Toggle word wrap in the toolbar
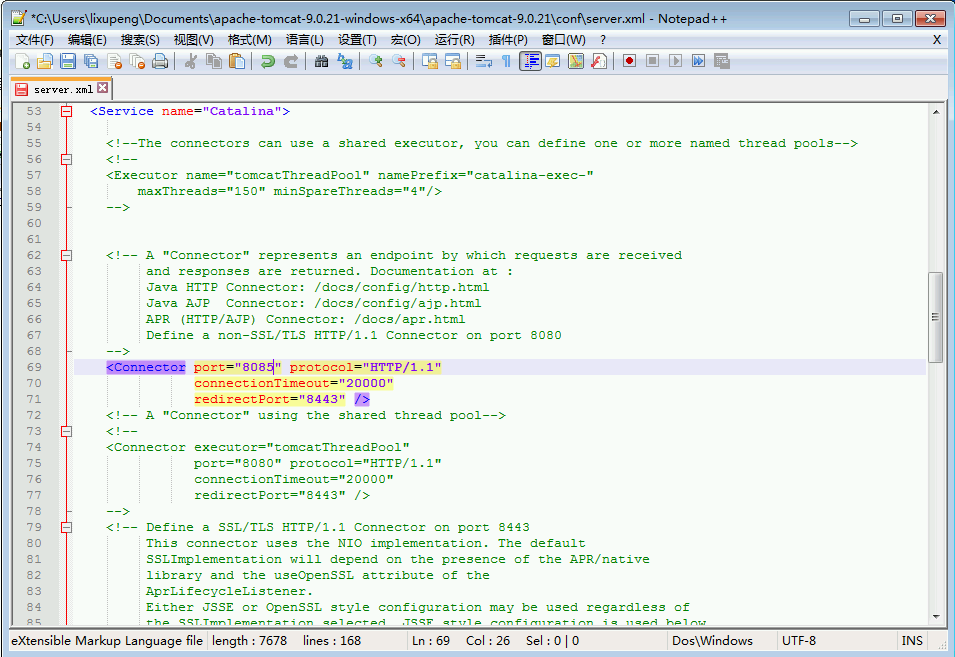Image resolution: width=955 pixels, height=657 pixels. (x=484, y=61)
